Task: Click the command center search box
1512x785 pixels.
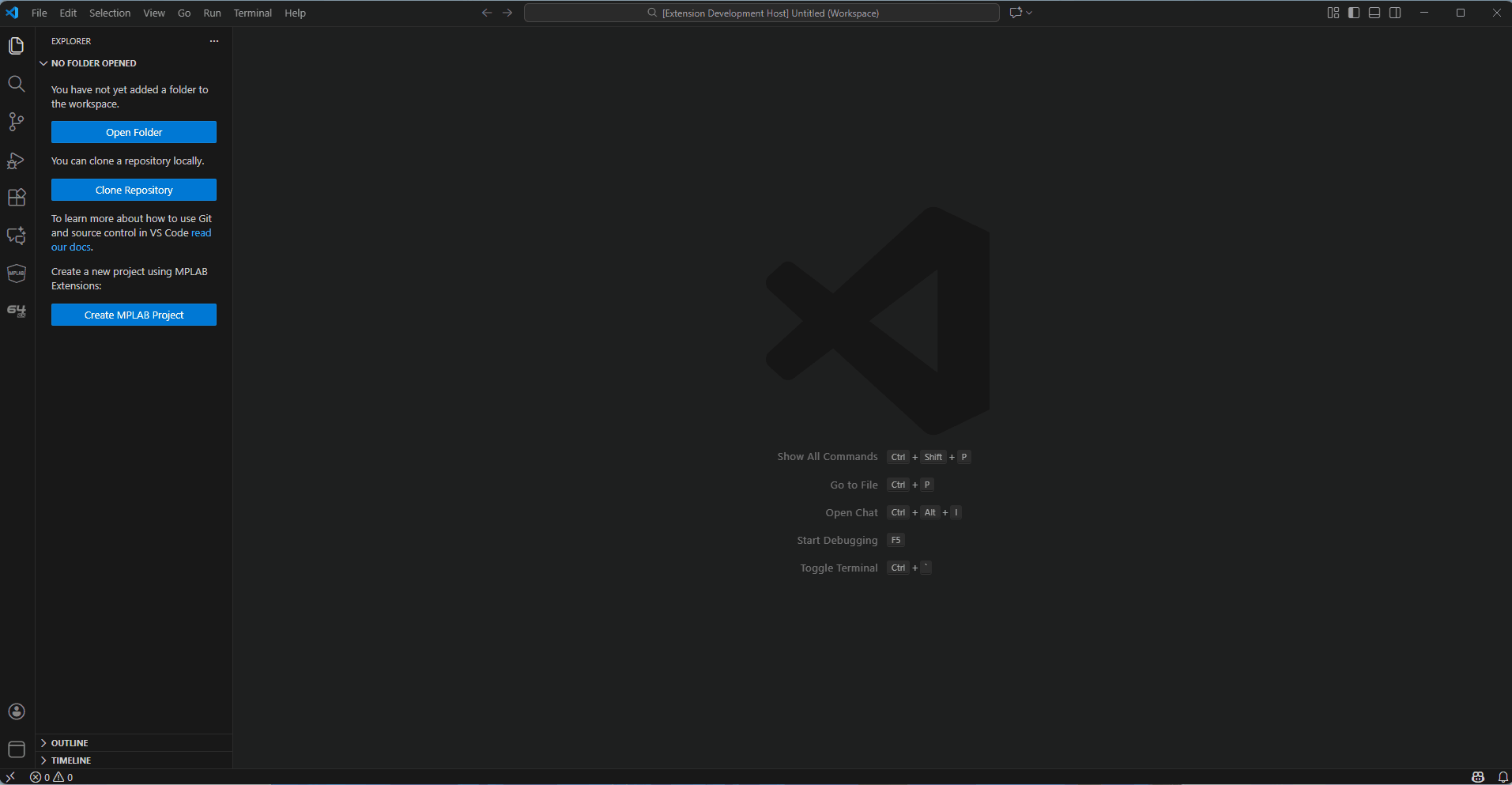Action: [x=761, y=13]
